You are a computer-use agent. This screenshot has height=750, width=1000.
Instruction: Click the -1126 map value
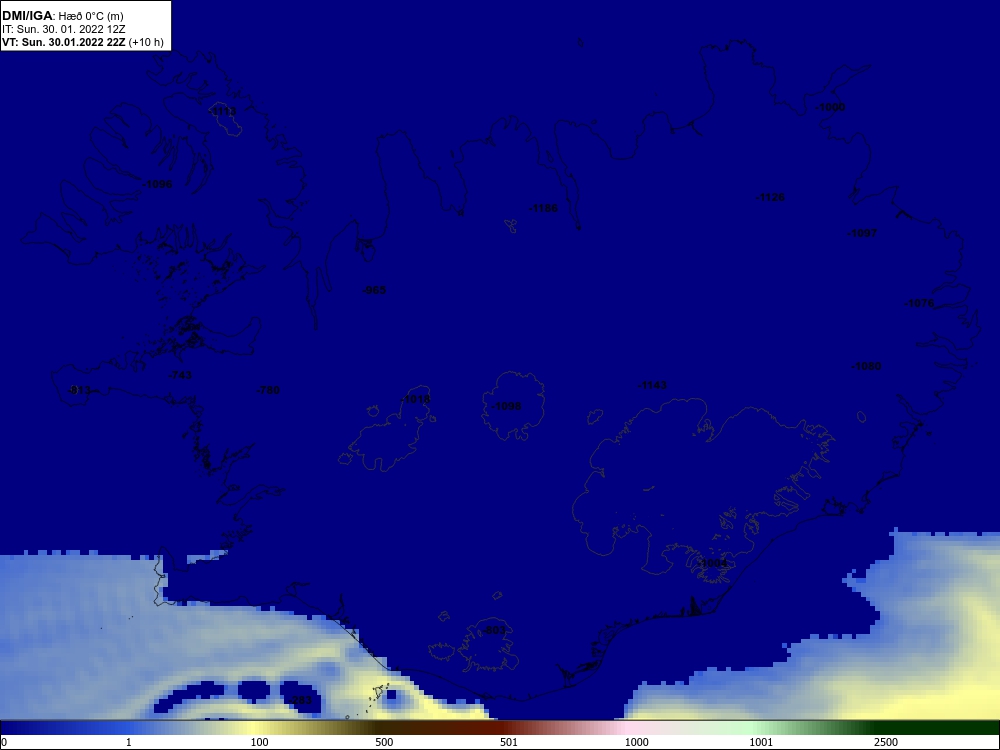[x=770, y=198]
